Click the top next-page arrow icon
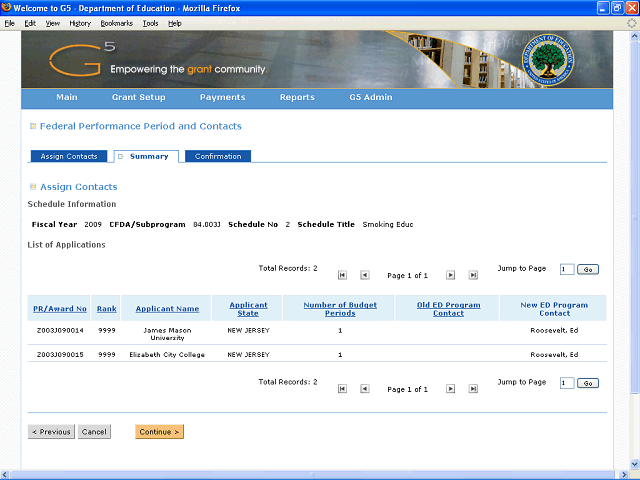 (450, 274)
